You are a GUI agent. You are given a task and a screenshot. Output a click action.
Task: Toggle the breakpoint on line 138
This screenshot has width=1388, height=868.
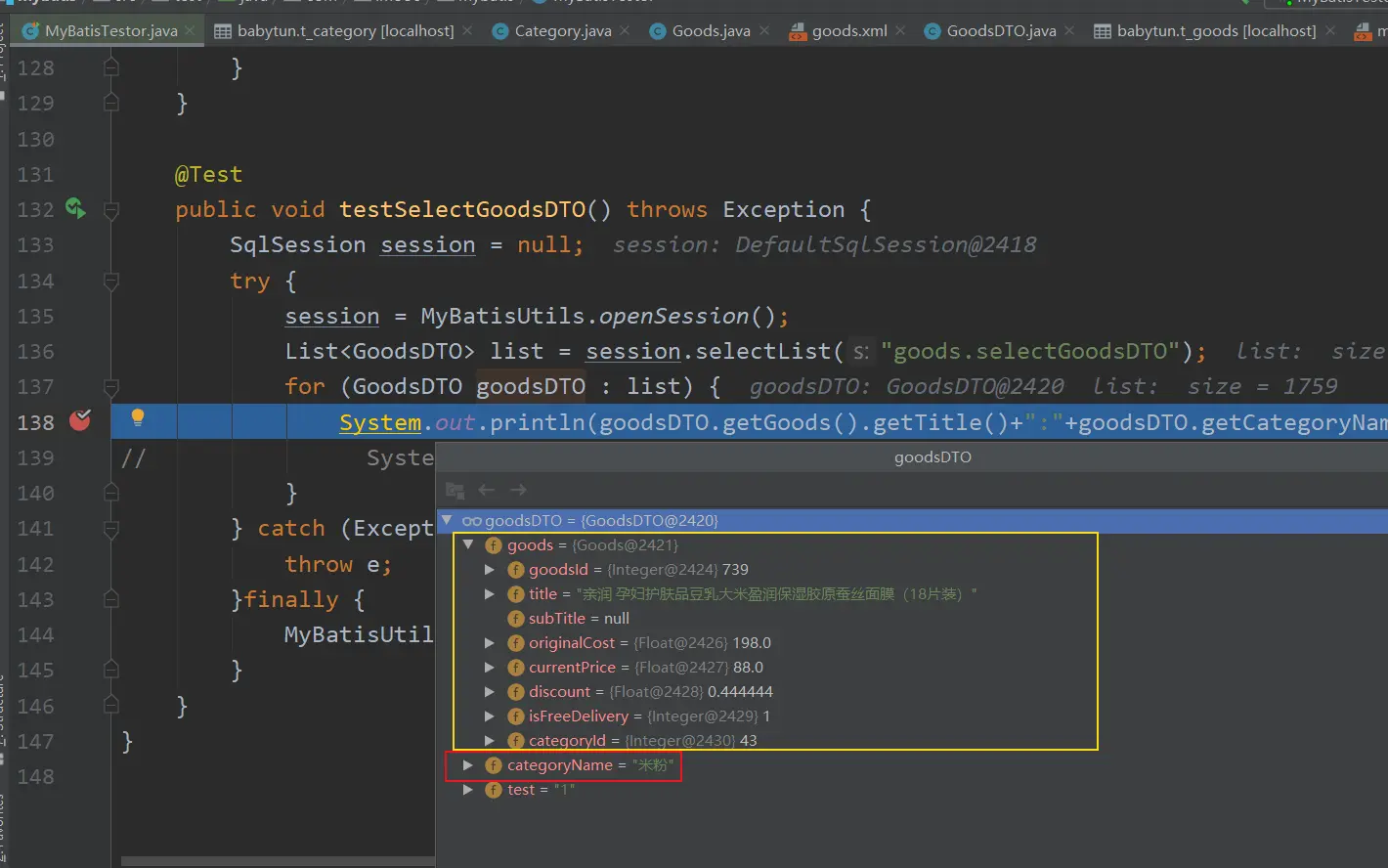tap(80, 420)
